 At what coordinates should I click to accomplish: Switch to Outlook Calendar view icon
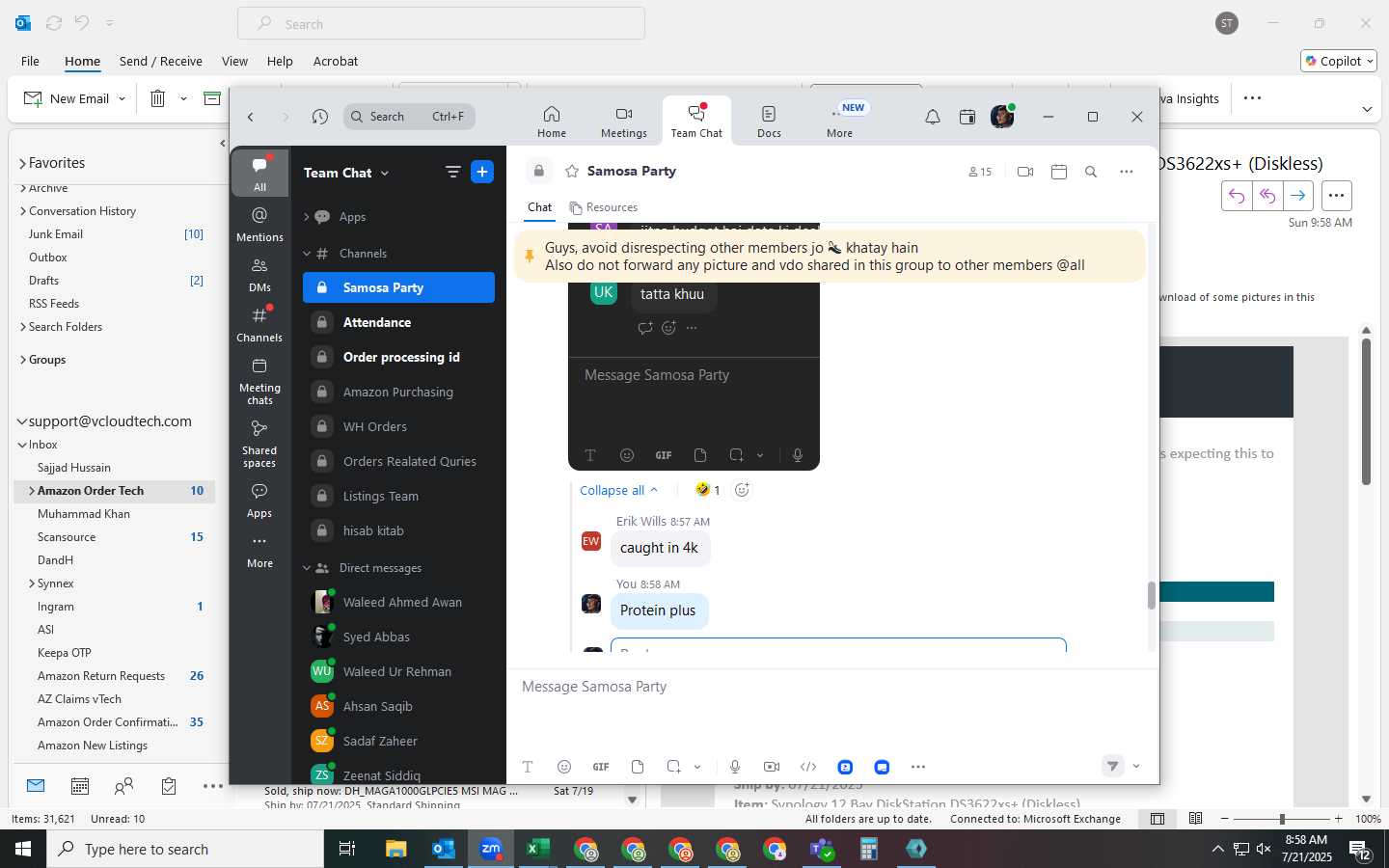(x=80, y=786)
